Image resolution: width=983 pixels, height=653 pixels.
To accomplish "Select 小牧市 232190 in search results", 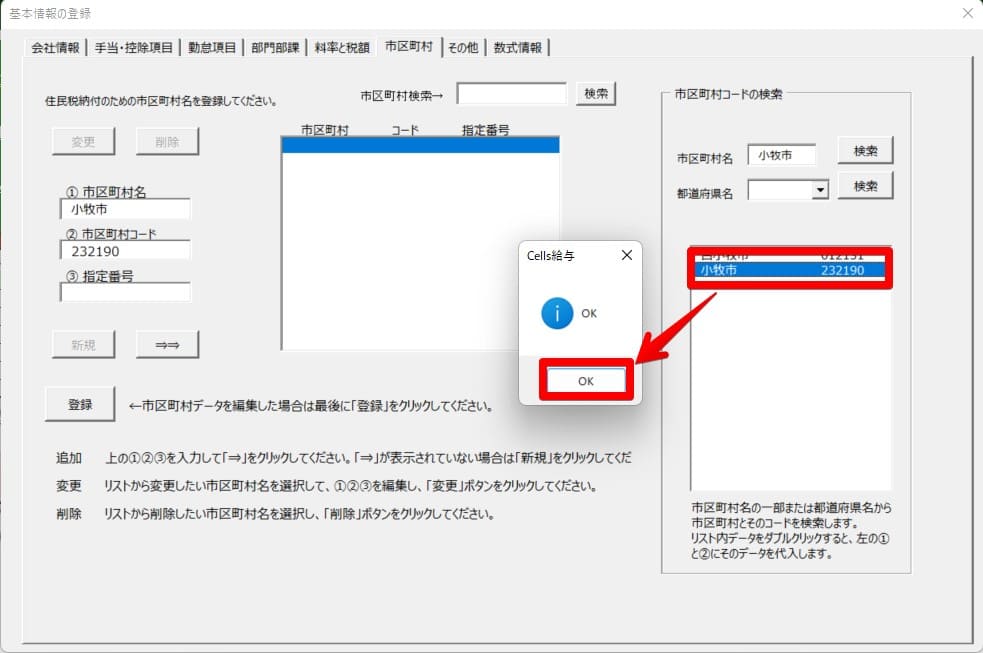I will tap(789, 270).
